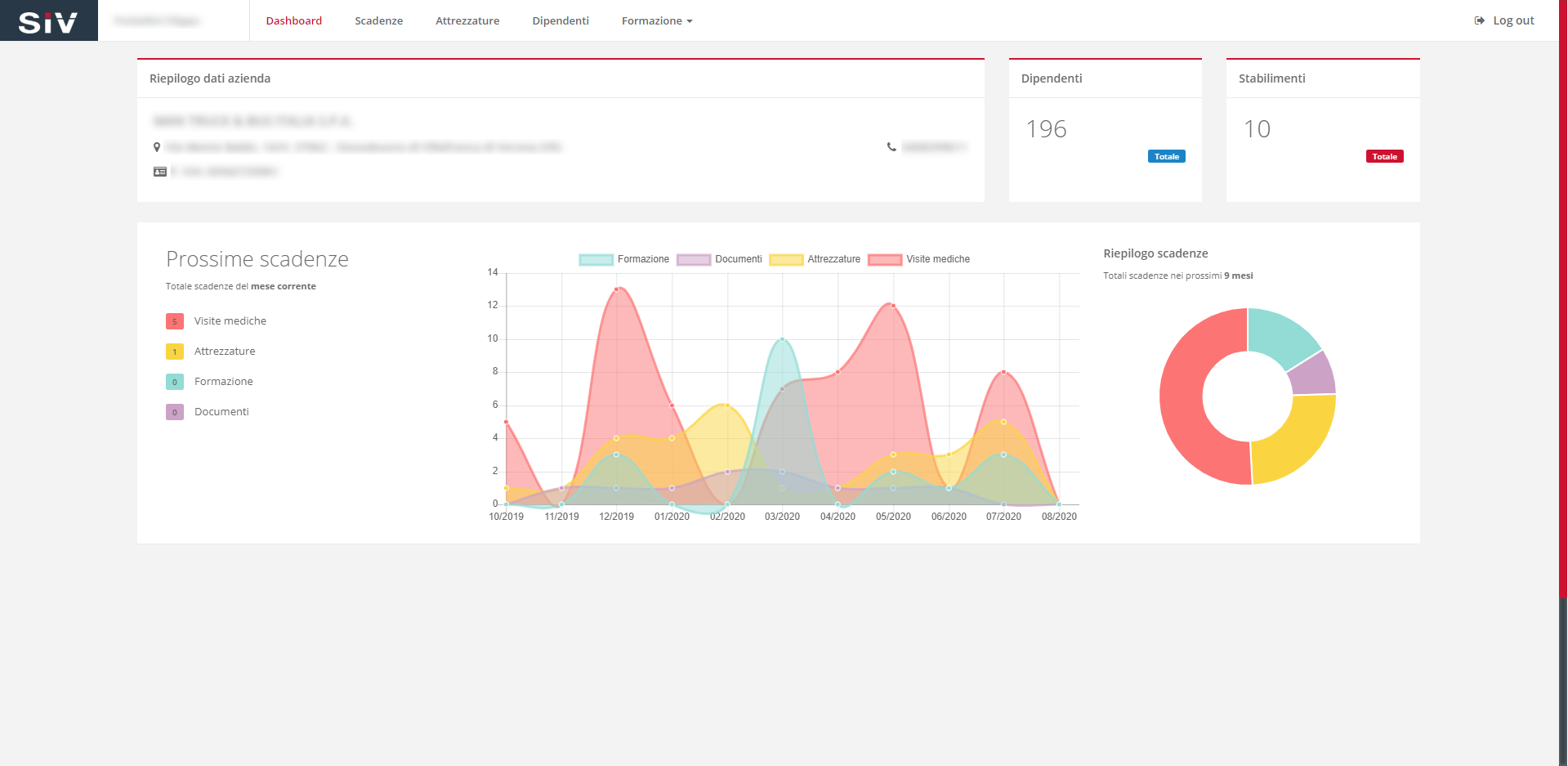Click the red segment of donut chart
This screenshot has height=766, width=1568.
point(1185,409)
